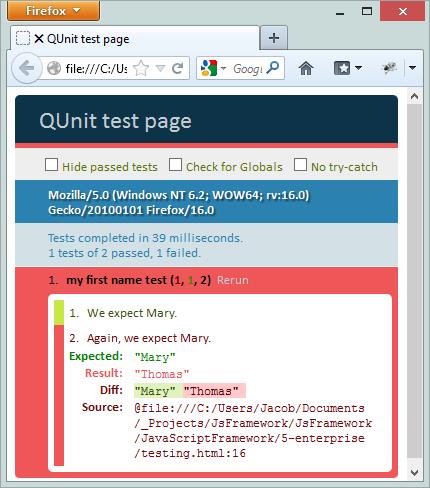Reload the current page
The width and height of the screenshot is (430, 488).
tap(178, 68)
